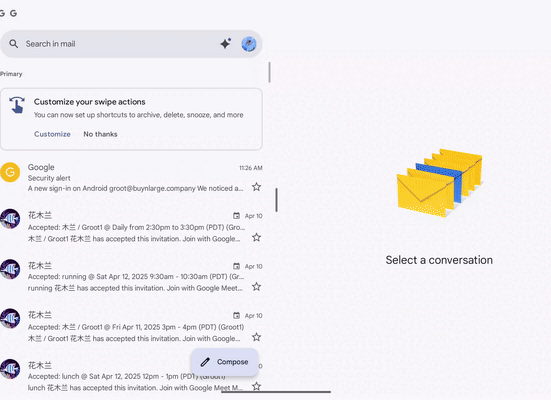Select avatar of Fri Apr 11 3pm email
The height and width of the screenshot is (400, 551).
tap(10, 318)
